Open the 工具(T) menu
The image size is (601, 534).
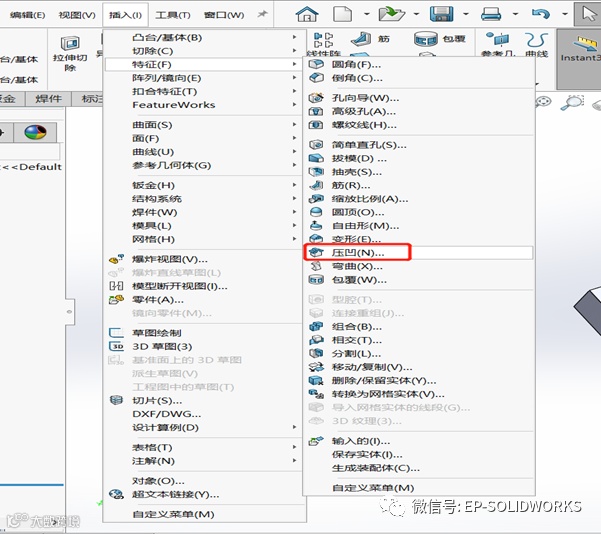(x=172, y=15)
